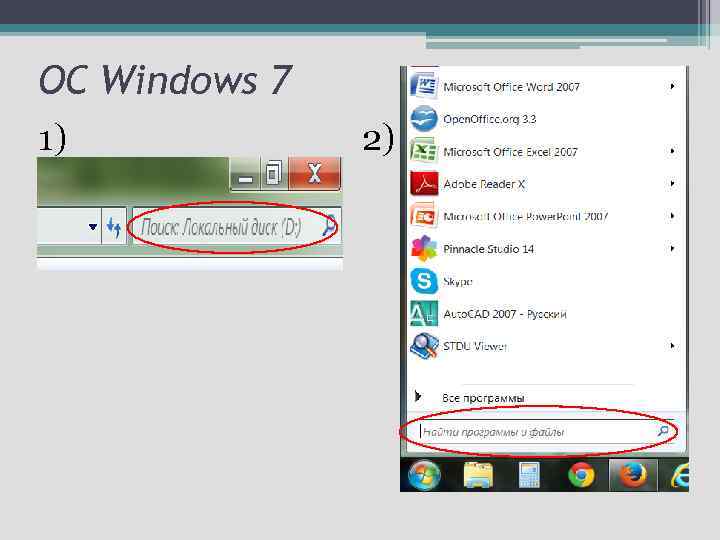The height and width of the screenshot is (540, 720).
Task: Select AutoCAD 2007 - Русский text
Action: coord(505,314)
